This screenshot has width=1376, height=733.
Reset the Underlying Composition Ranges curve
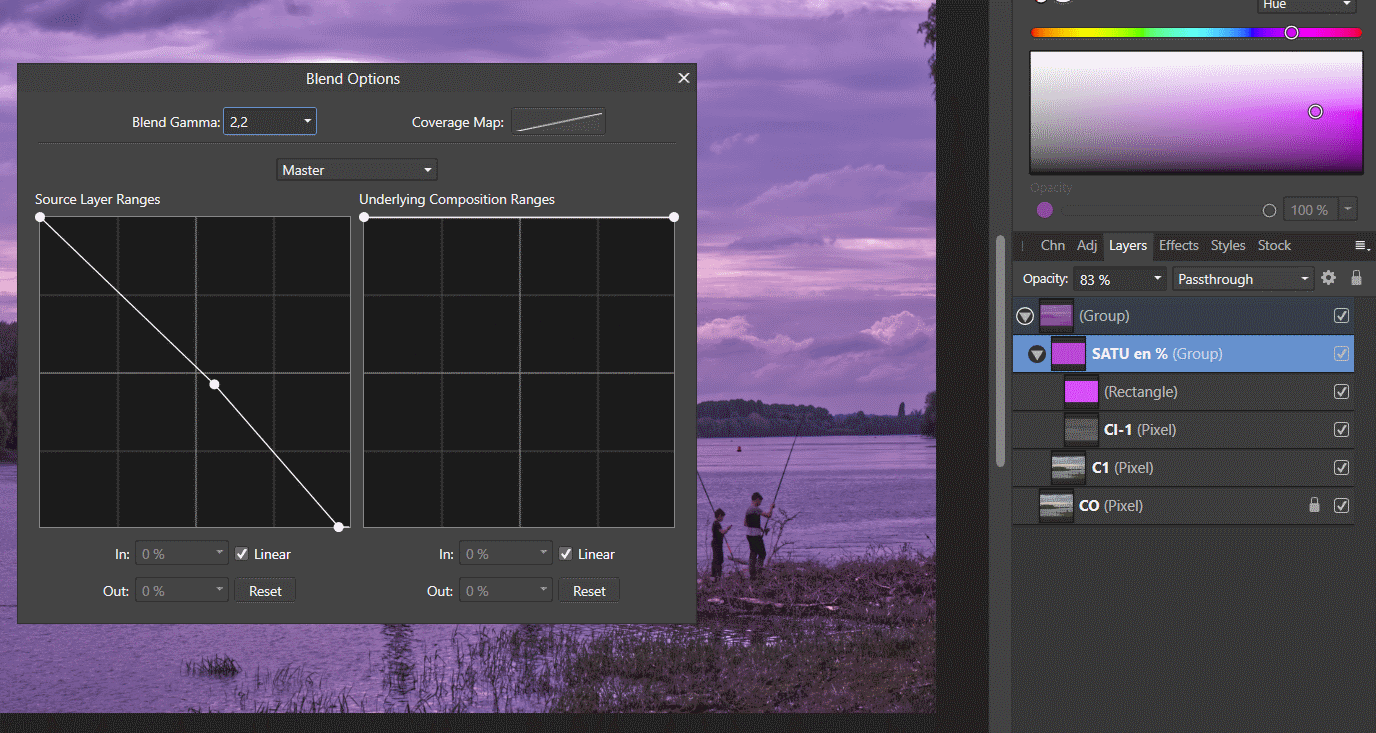589,591
